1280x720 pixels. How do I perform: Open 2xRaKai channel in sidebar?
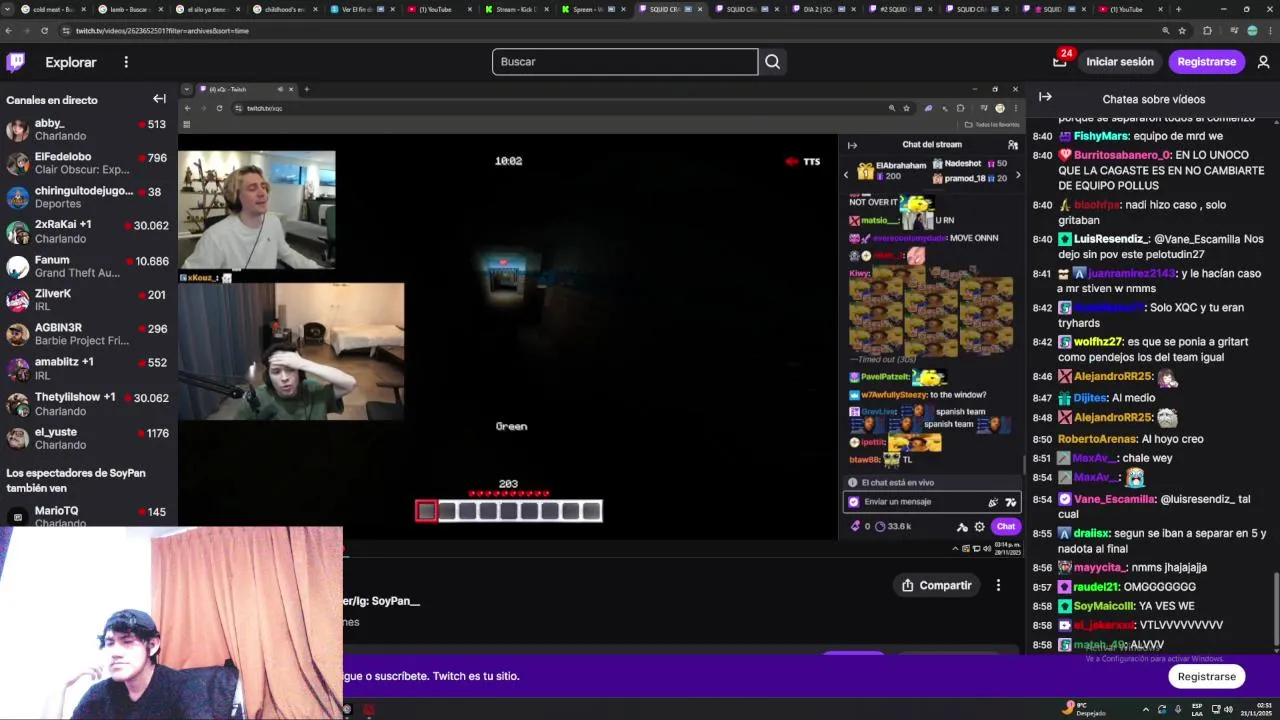(87, 231)
